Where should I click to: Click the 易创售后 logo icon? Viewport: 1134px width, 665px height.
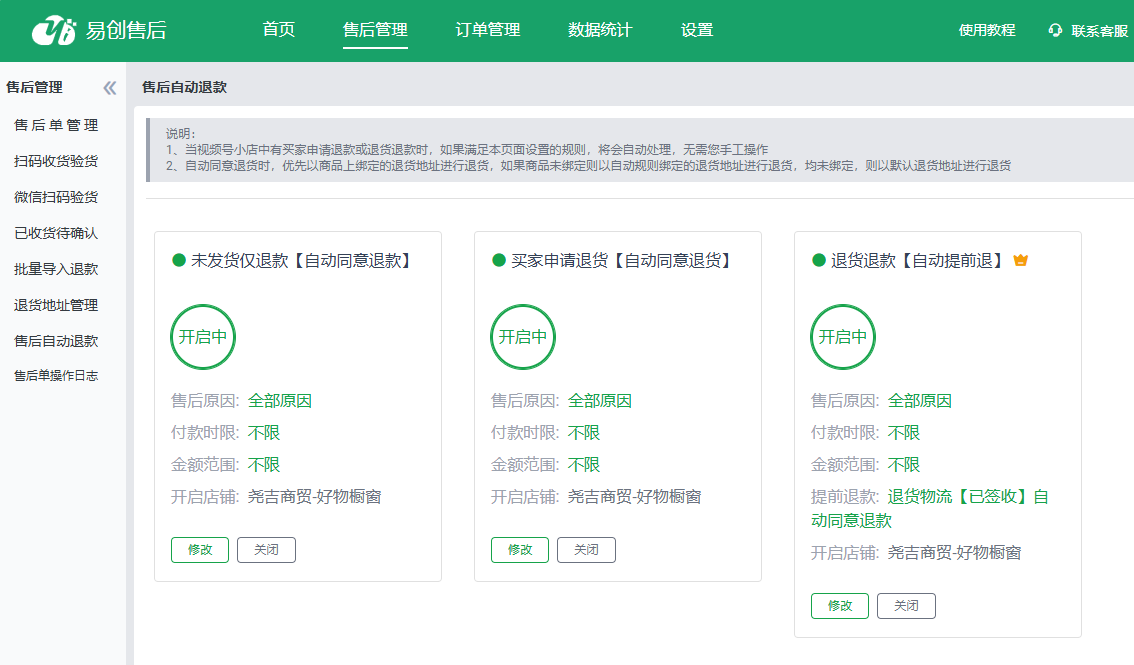point(54,31)
